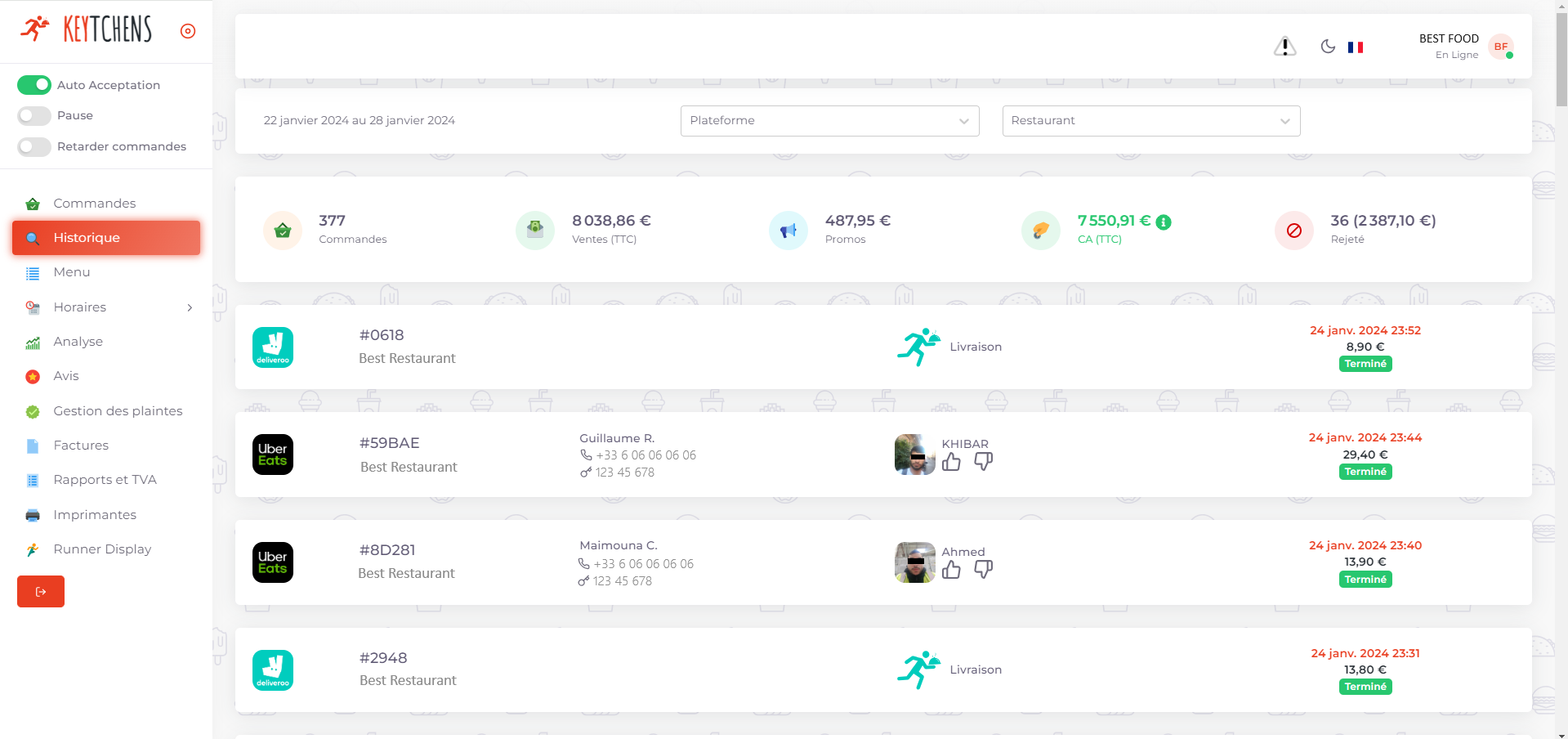Open the Restaurant filter dropdown
This screenshot has height=739, width=1568.
1150,121
